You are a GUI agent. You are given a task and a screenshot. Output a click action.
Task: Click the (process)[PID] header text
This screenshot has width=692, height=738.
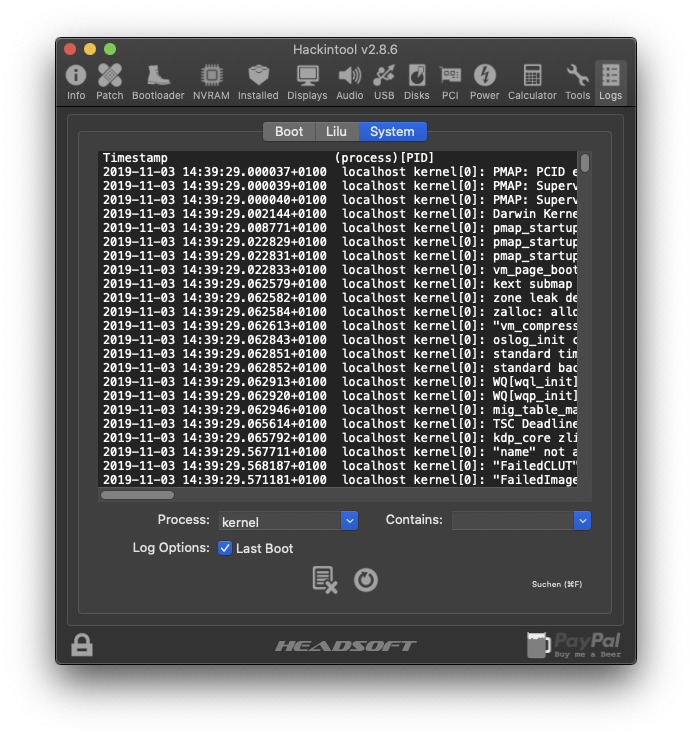point(384,158)
